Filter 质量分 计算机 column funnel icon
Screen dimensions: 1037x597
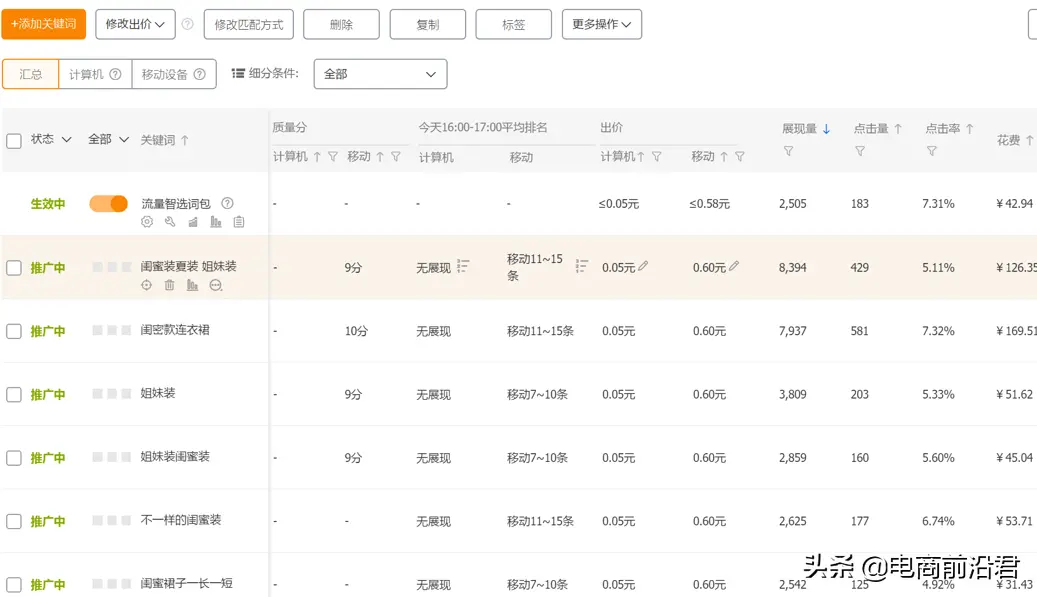(333, 157)
